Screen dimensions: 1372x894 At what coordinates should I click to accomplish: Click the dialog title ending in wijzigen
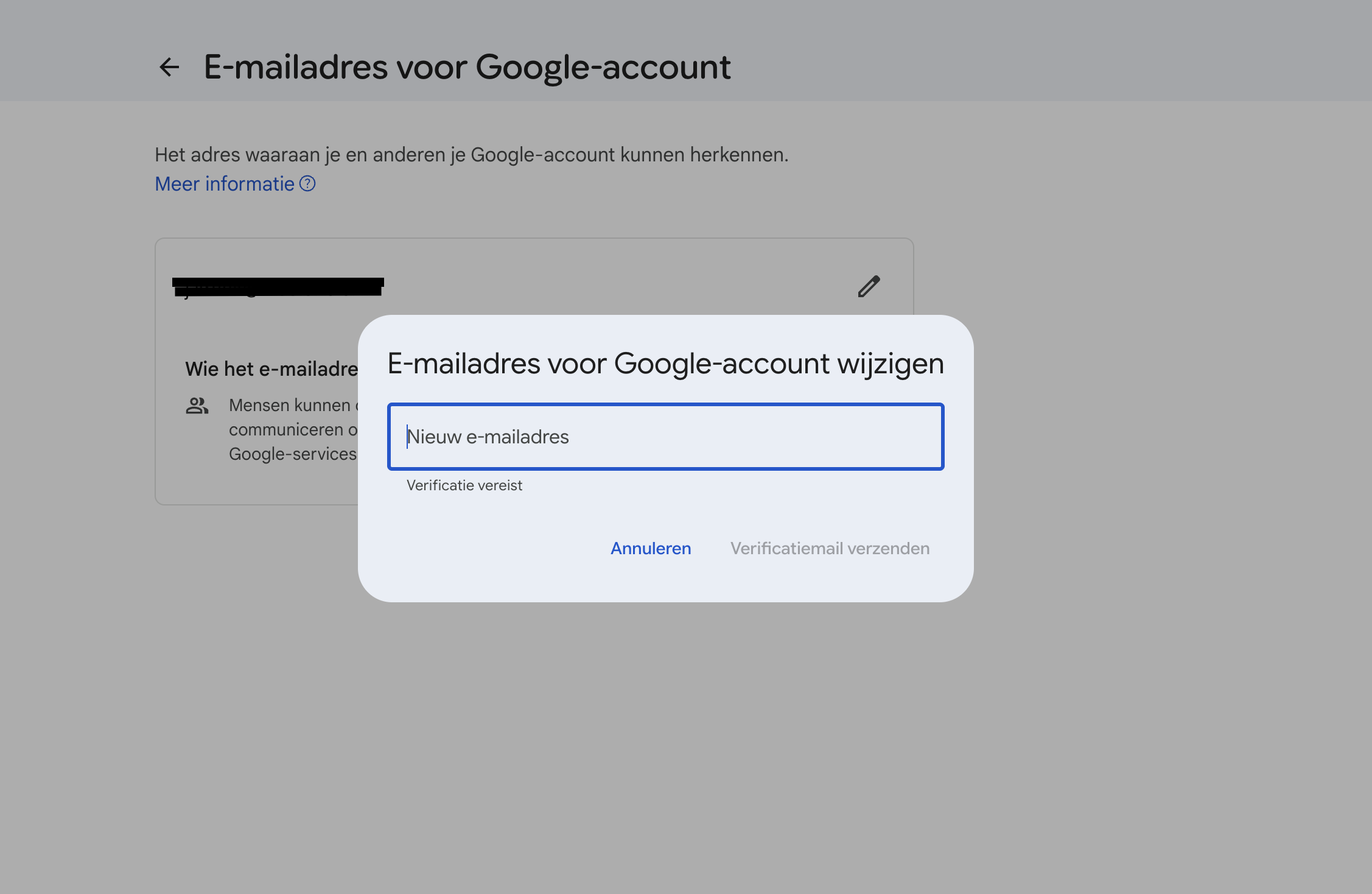tap(665, 364)
